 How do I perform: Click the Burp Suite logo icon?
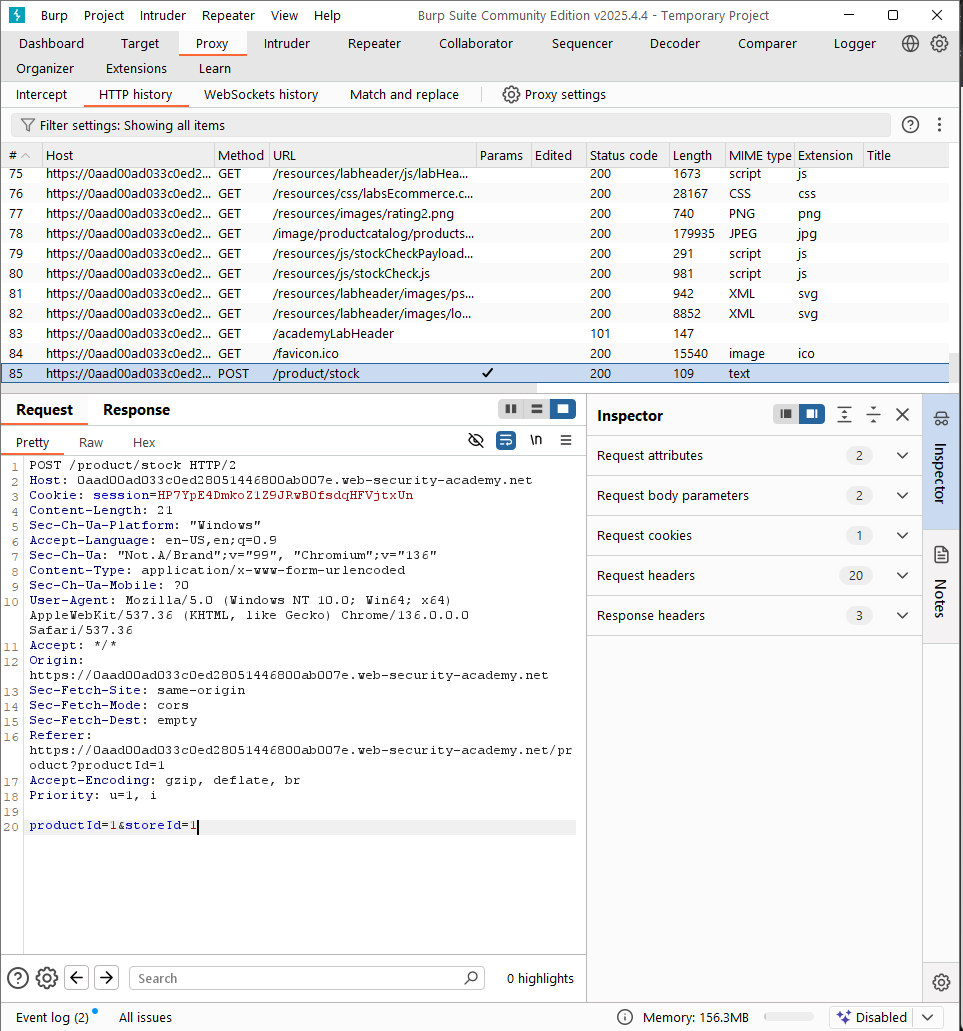(17, 14)
